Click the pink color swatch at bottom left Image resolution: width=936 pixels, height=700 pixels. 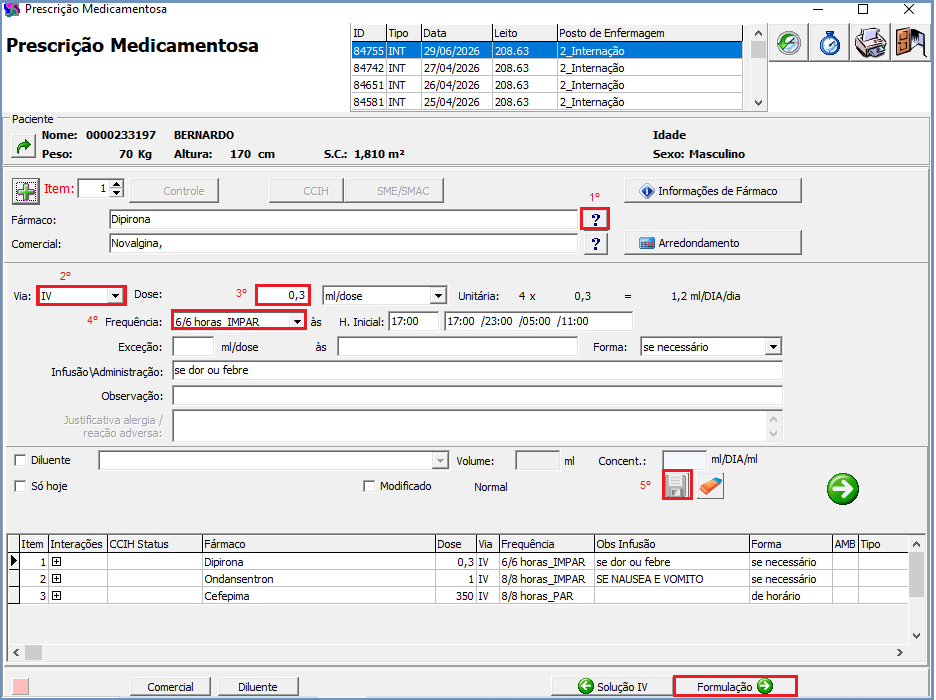[x=20, y=686]
